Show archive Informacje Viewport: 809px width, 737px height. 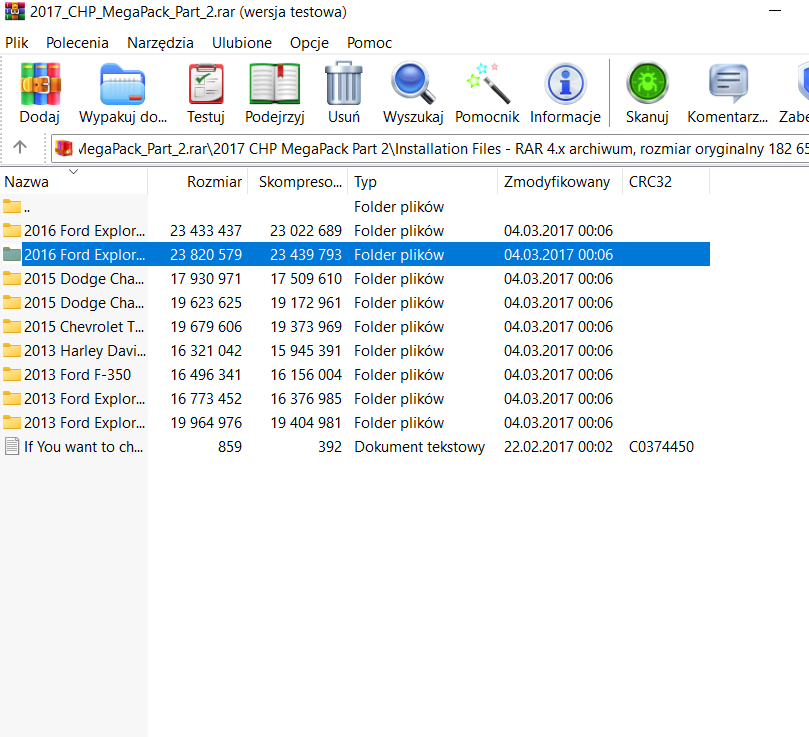coord(565,92)
